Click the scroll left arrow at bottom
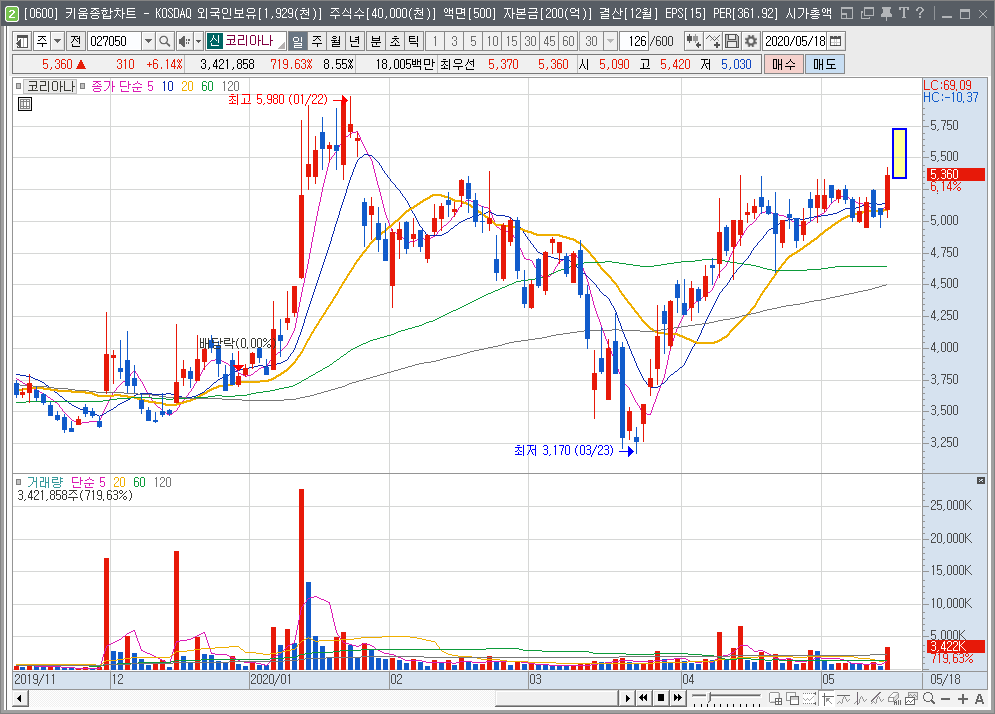Image resolution: width=995 pixels, height=714 pixels. click(x=20, y=699)
